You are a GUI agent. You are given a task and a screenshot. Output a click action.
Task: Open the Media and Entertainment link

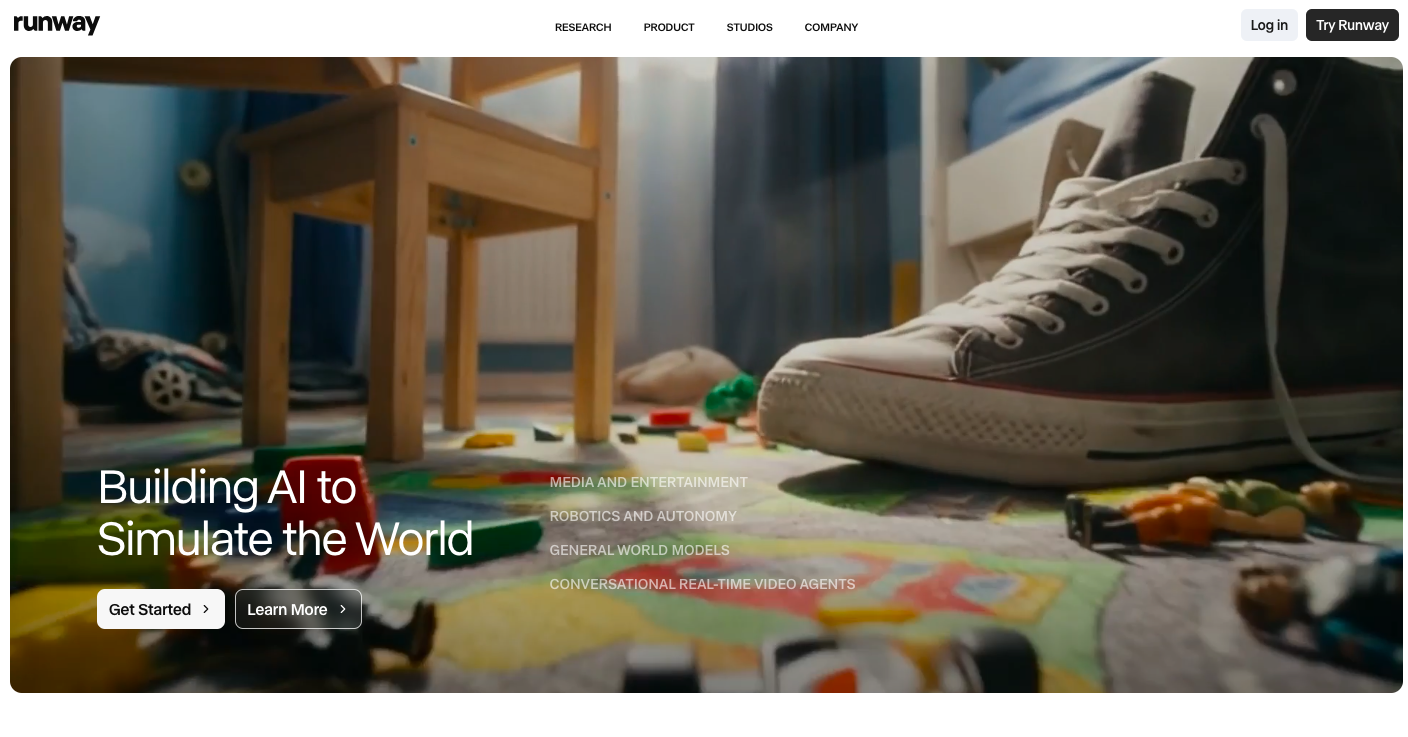click(x=648, y=482)
